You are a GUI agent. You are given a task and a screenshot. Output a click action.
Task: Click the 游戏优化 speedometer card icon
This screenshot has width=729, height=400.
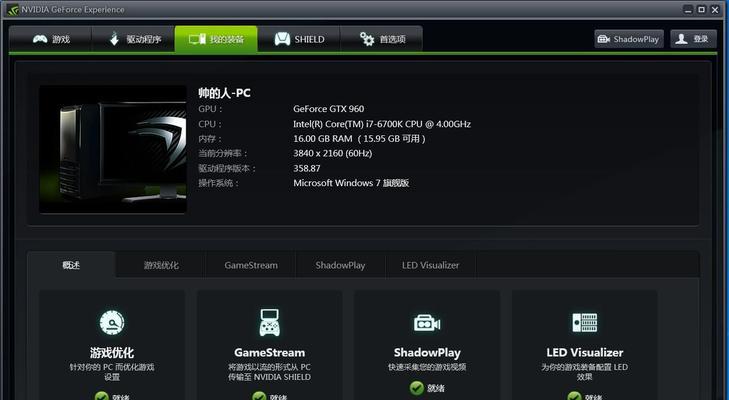click(x=112, y=322)
